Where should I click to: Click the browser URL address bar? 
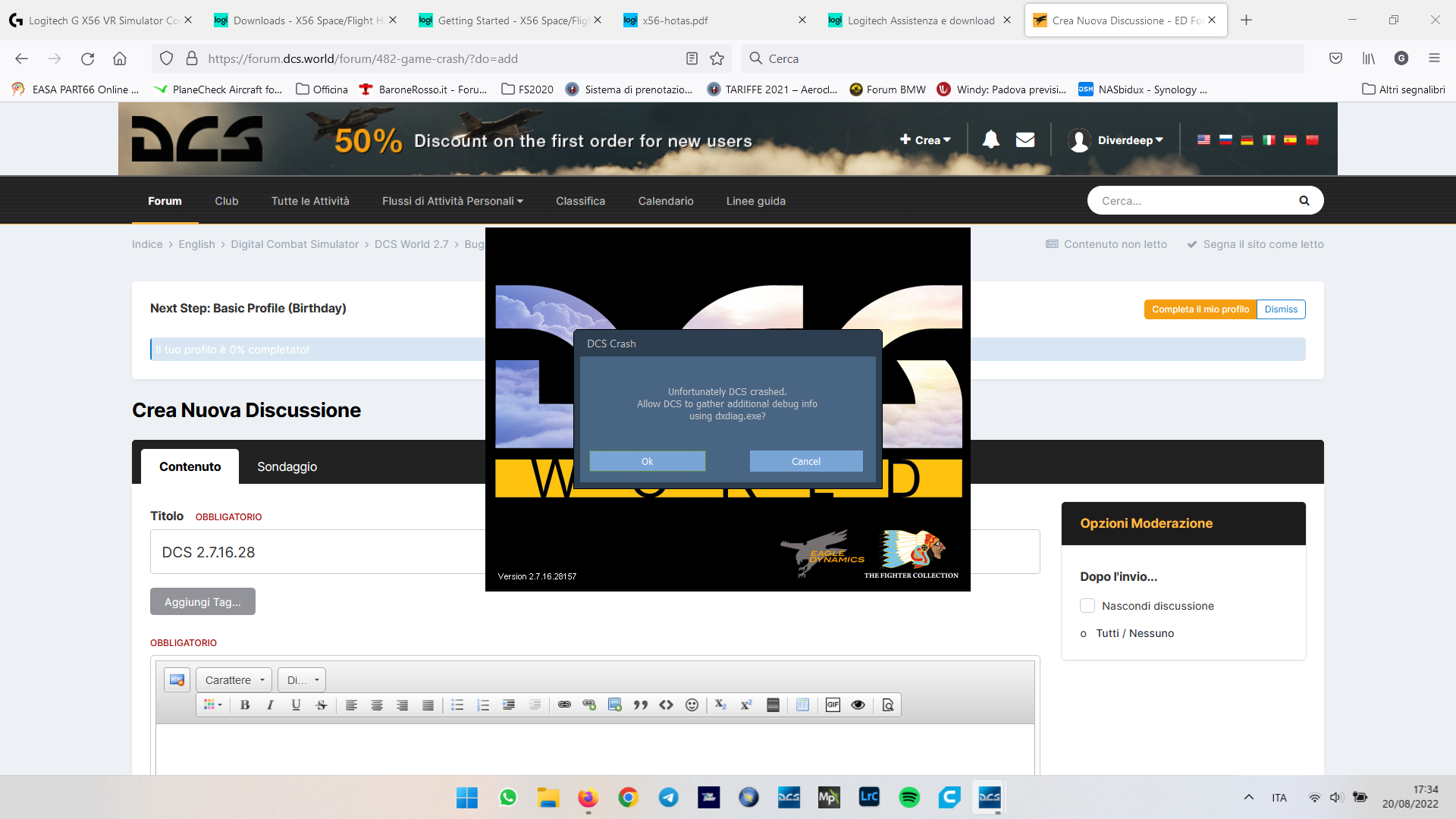point(440,58)
